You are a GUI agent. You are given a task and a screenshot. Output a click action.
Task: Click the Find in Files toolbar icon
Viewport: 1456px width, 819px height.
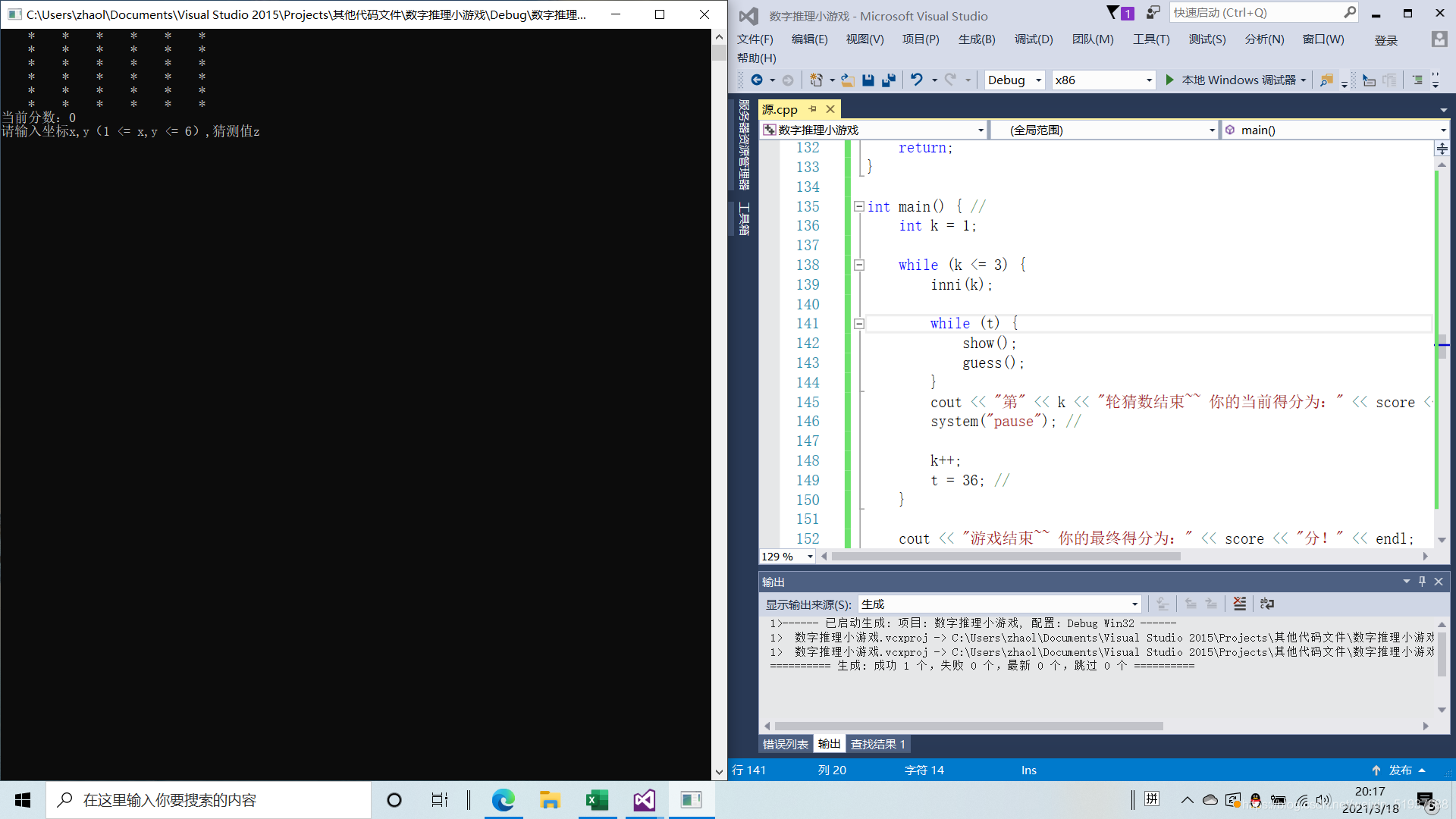(1326, 80)
